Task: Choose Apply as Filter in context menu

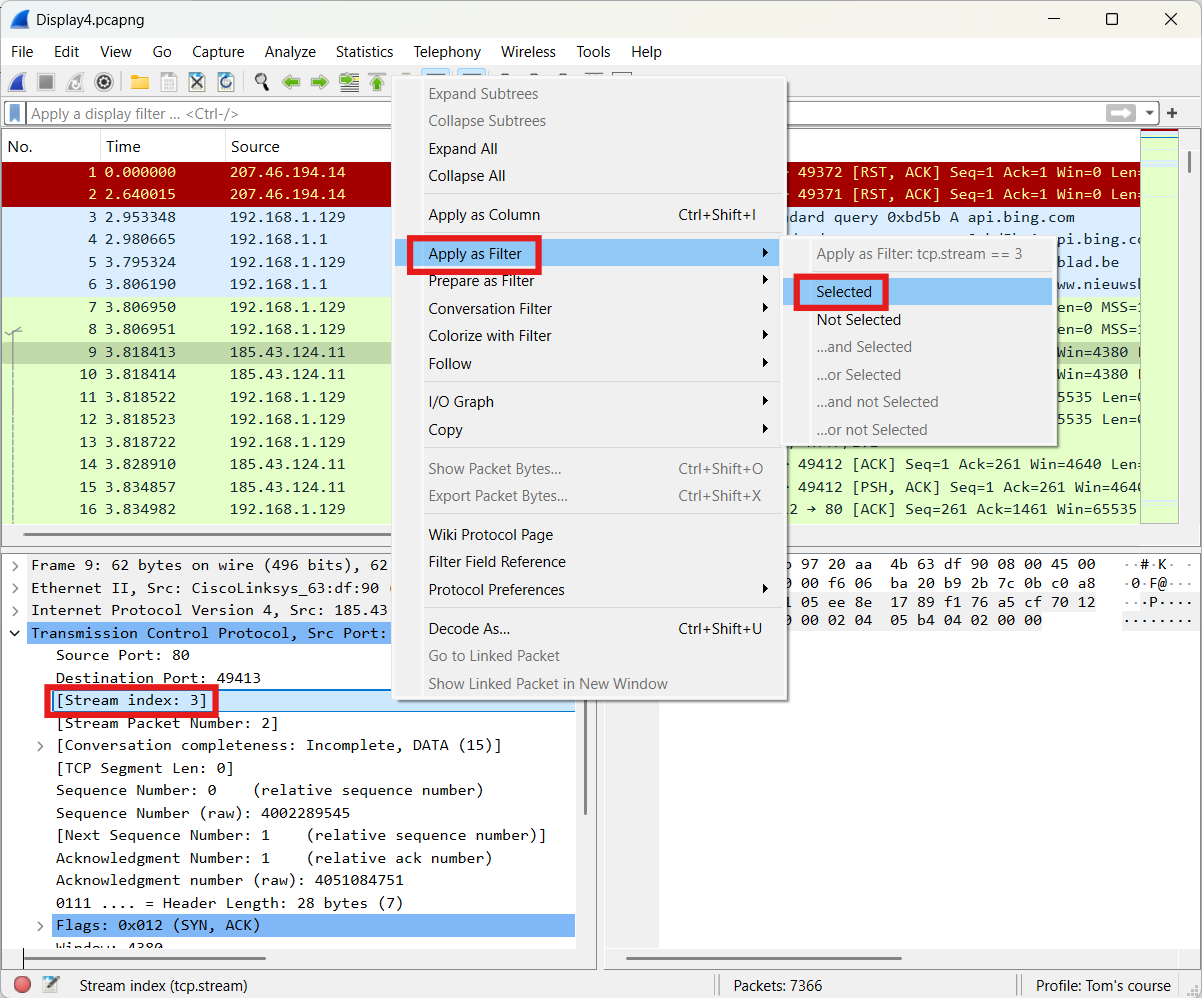Action: click(x=587, y=254)
